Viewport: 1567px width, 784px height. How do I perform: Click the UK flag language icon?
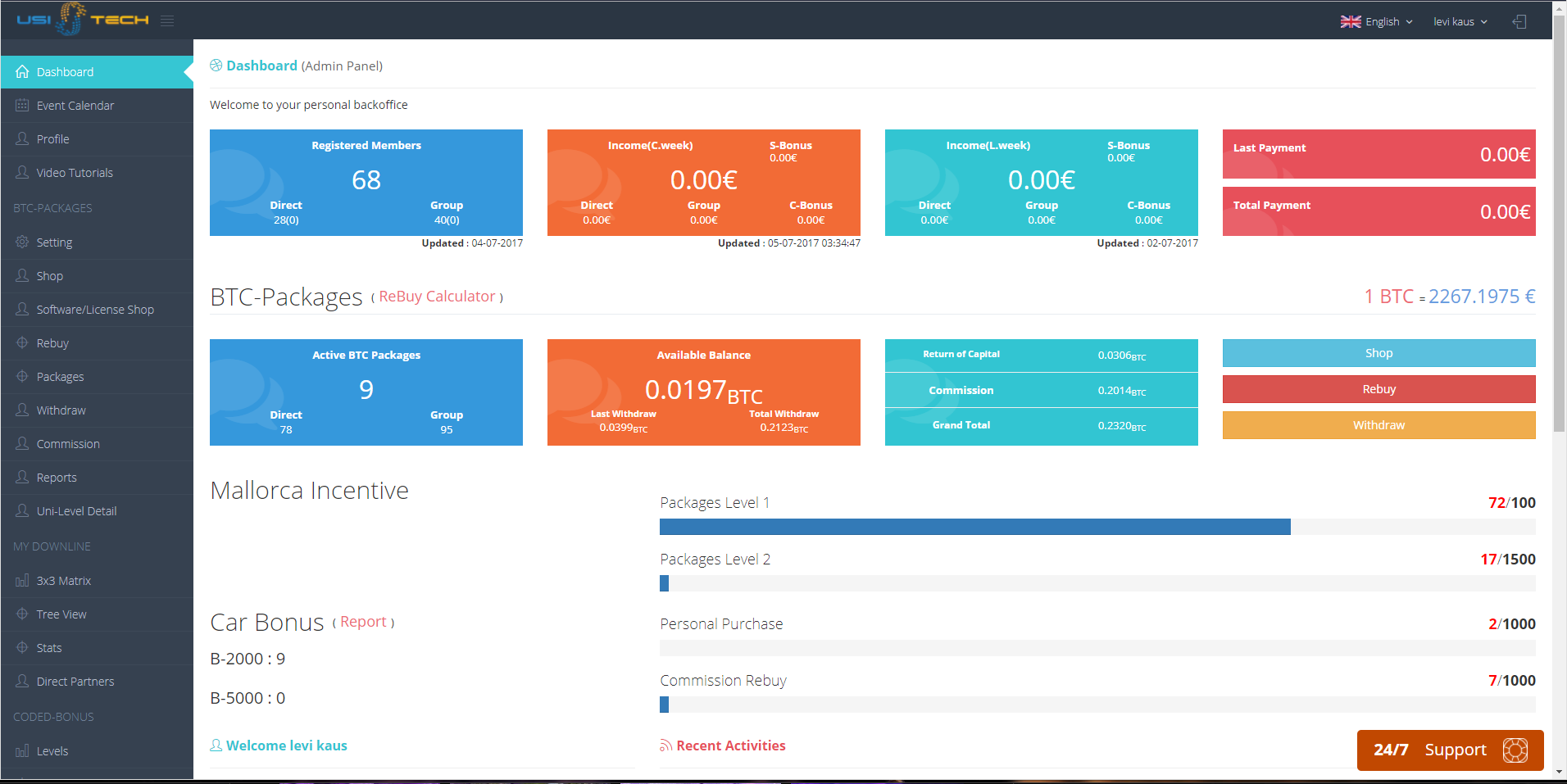1351,21
